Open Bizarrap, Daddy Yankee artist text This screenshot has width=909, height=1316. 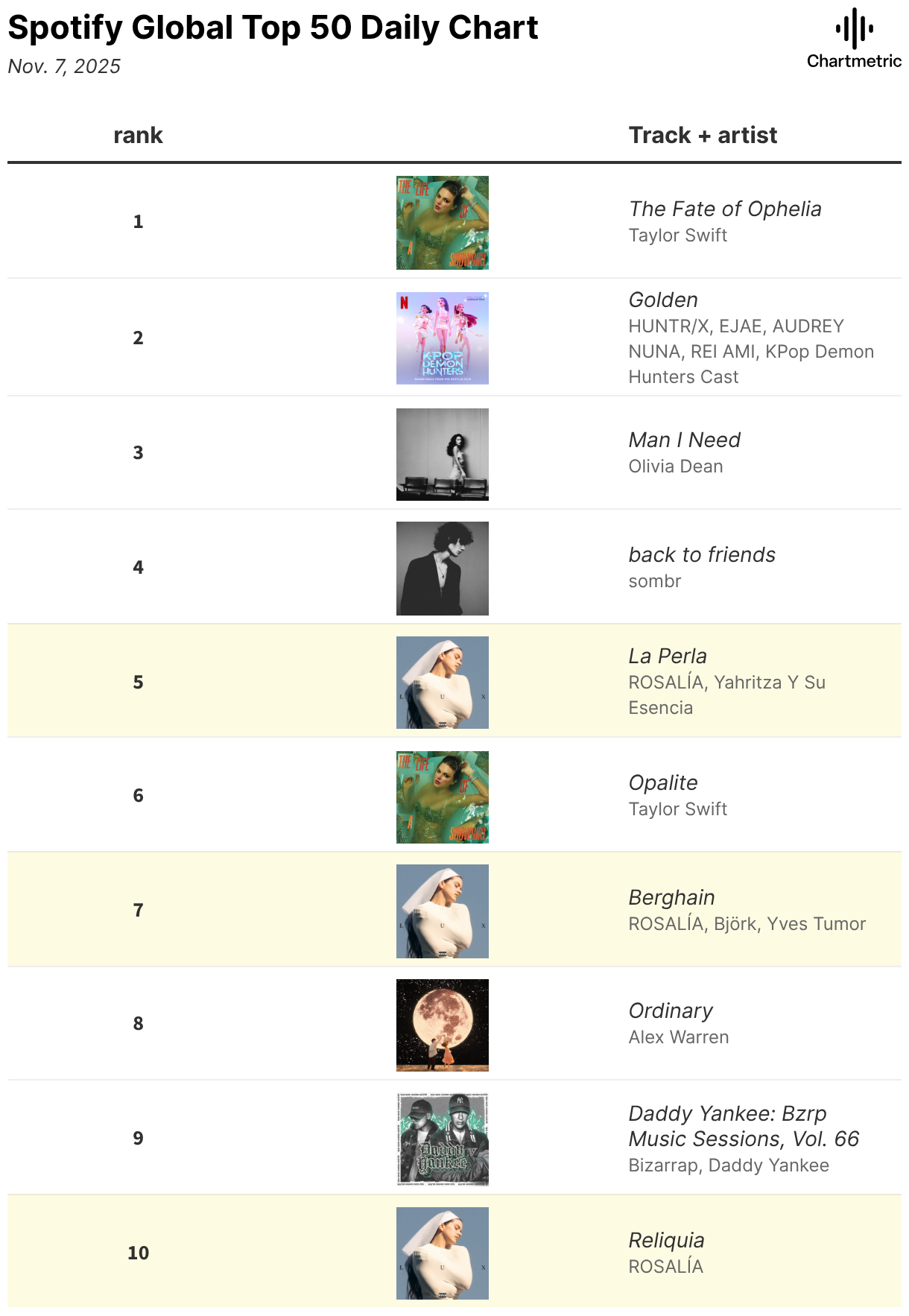[729, 1165]
